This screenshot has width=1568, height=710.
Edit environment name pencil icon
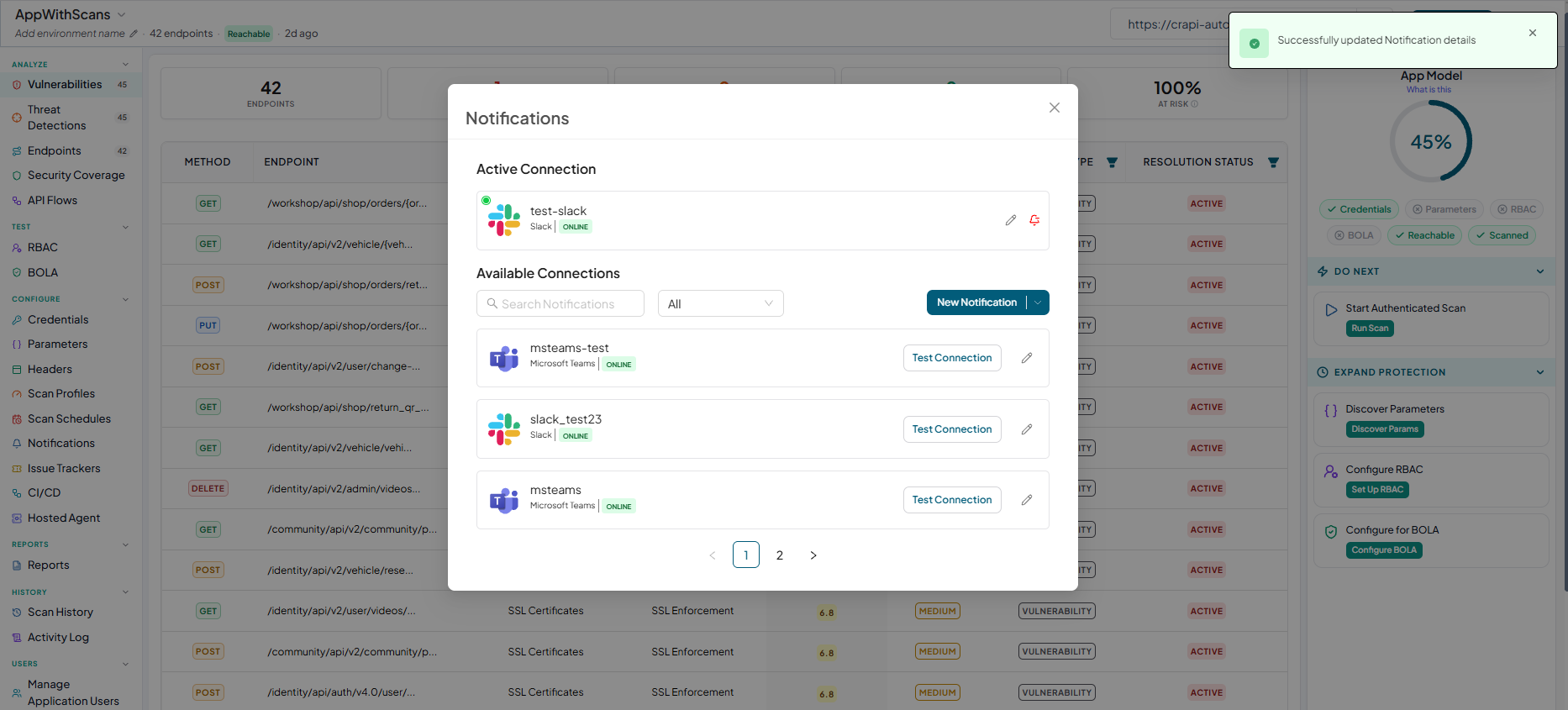tap(133, 34)
